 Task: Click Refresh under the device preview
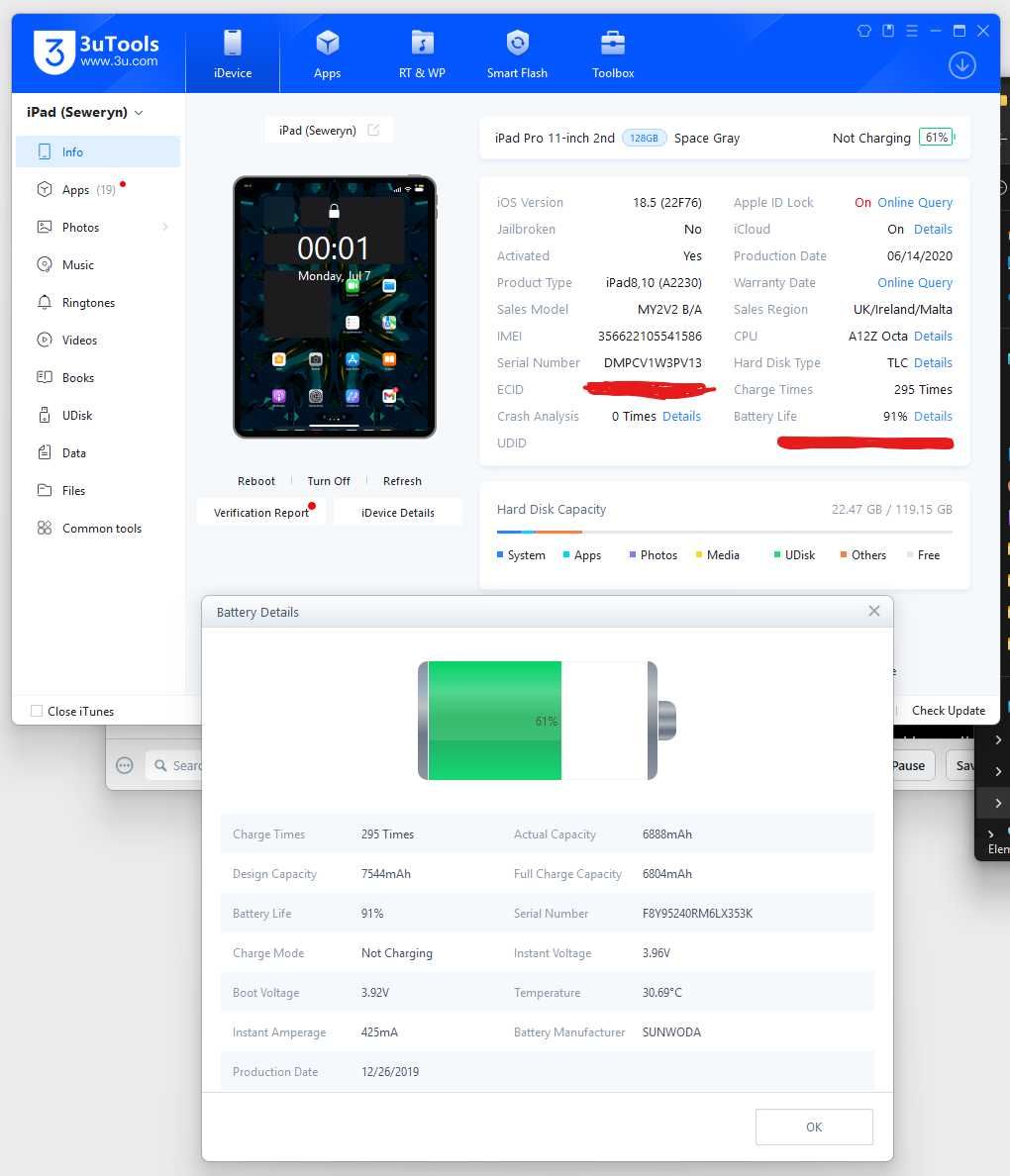click(x=402, y=481)
